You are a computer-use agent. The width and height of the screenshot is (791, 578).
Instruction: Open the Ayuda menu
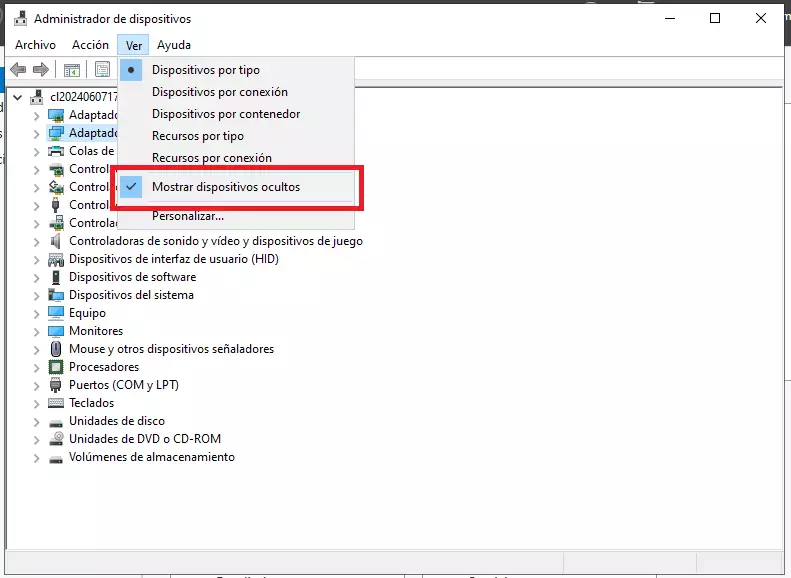(x=174, y=45)
